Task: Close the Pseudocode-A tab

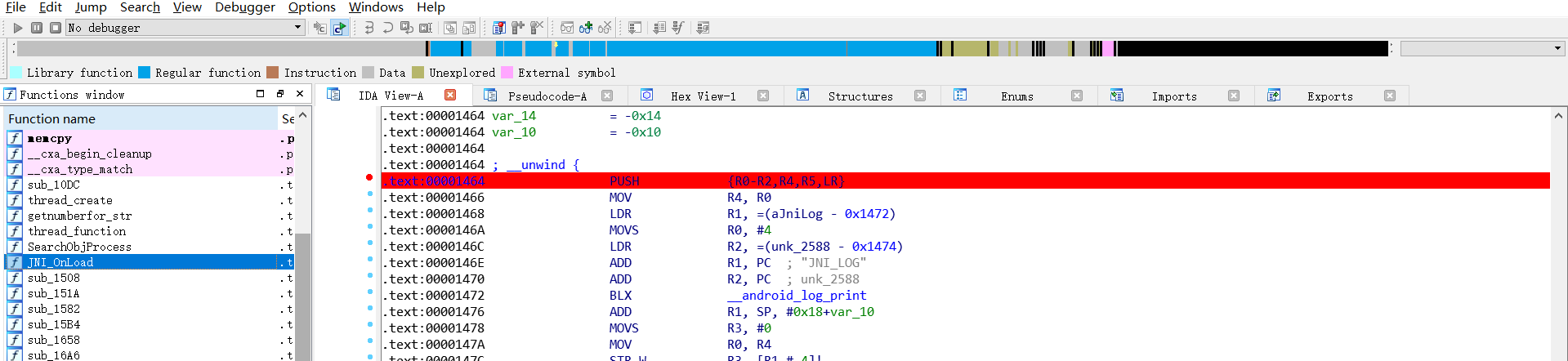Action: pos(607,96)
